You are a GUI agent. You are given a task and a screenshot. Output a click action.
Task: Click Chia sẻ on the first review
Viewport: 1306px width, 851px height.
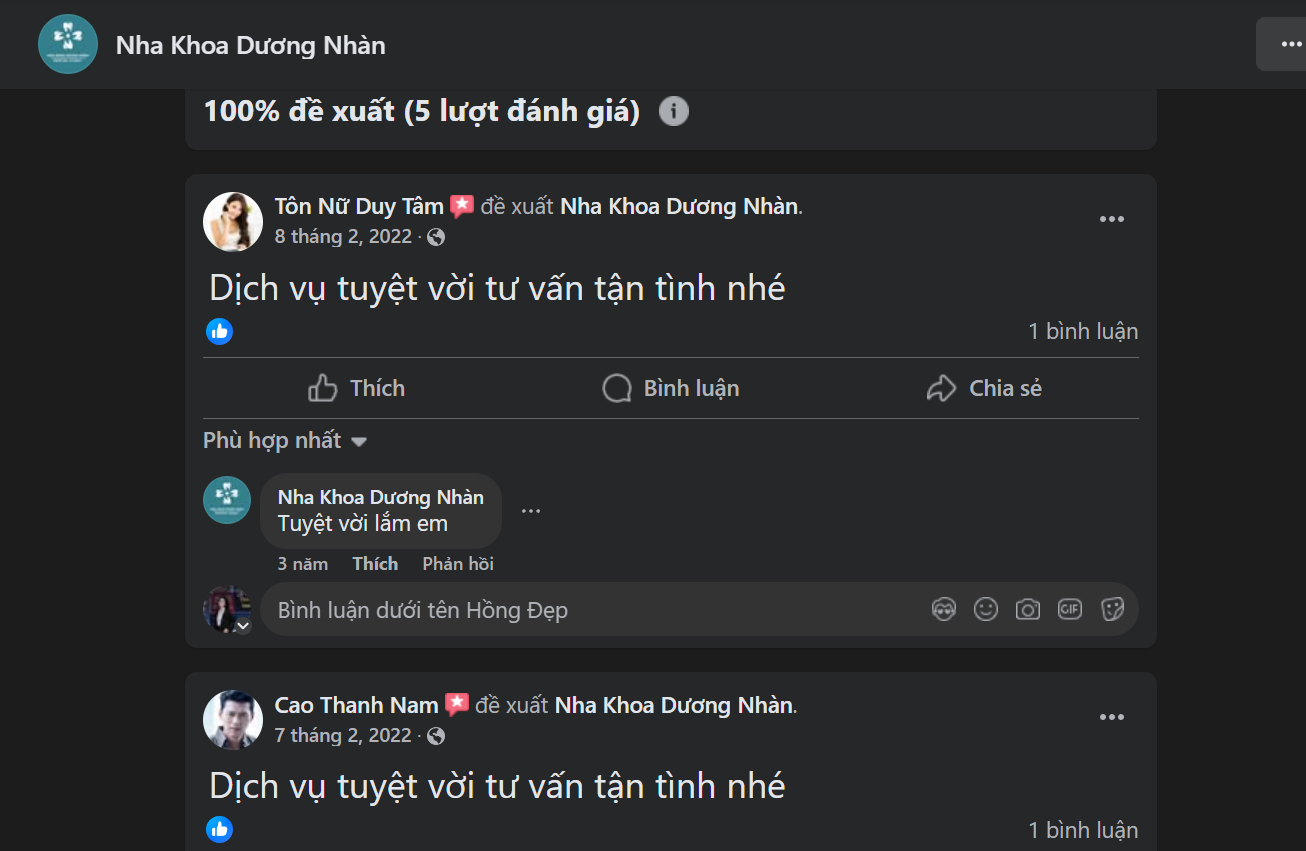(x=983, y=388)
